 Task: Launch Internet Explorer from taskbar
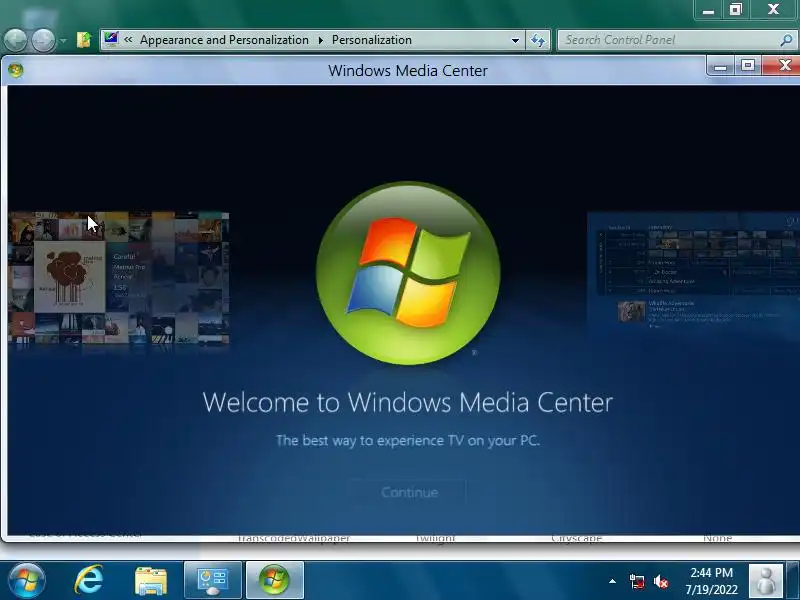pyautogui.click(x=89, y=580)
